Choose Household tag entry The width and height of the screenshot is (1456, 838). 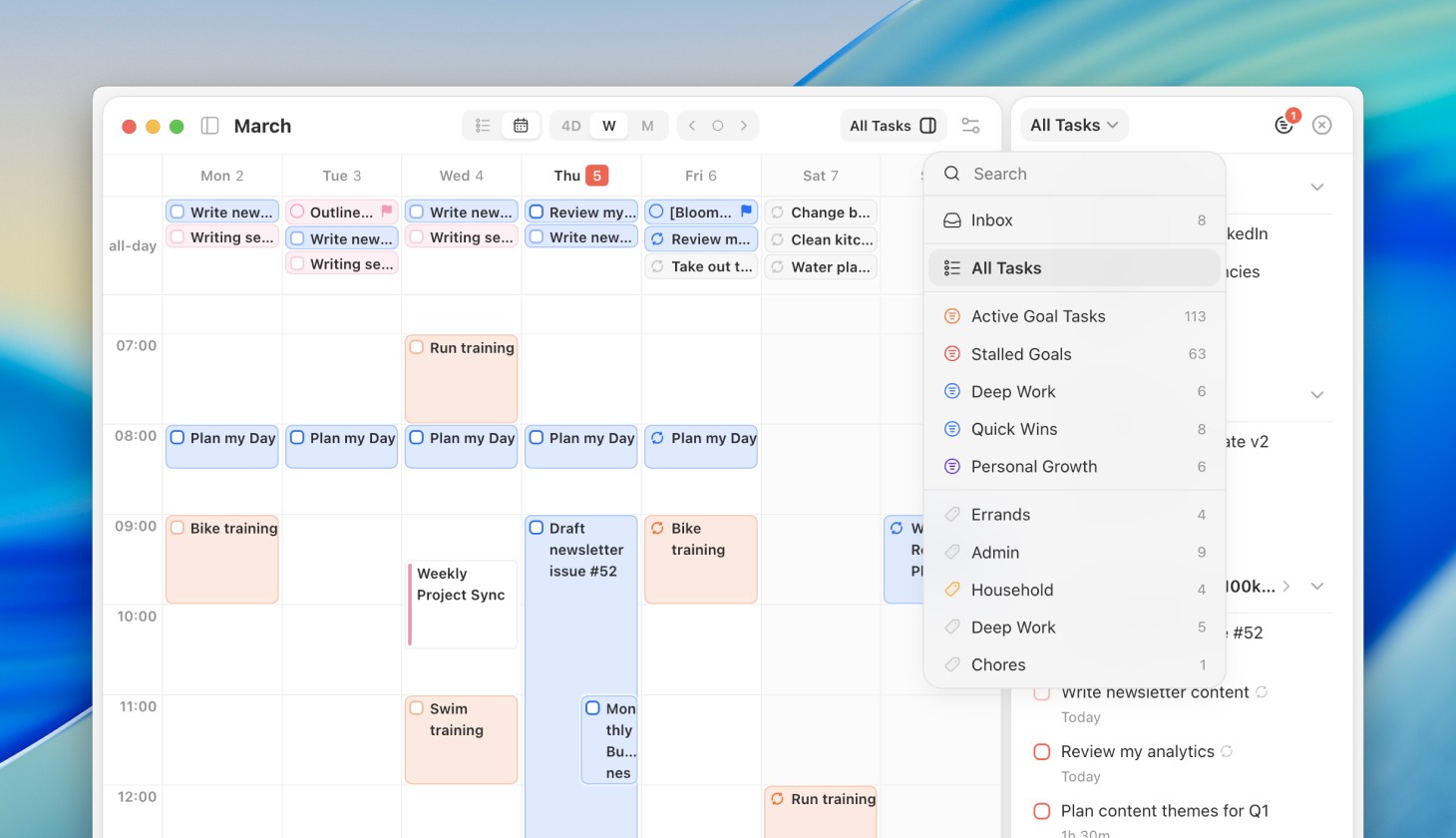point(1074,590)
